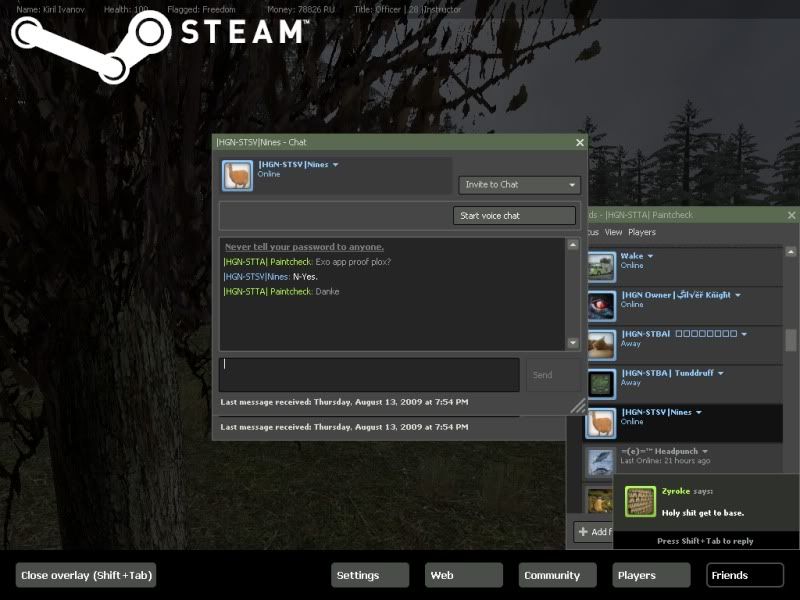Click the |HGN-STSV|Nines avatar in the friends list
Image resolution: width=800 pixels, height=600 pixels.
click(x=600, y=423)
